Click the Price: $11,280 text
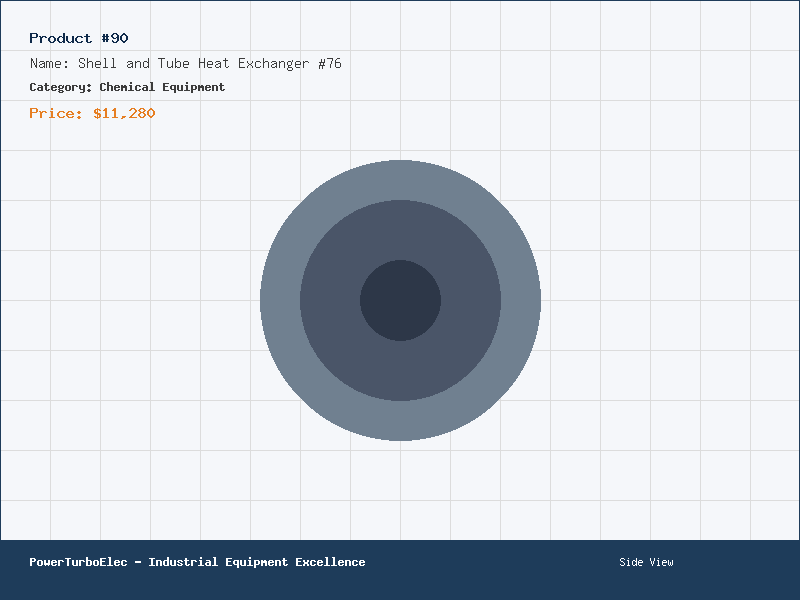Screen dimensions: 800x600 [92, 113]
